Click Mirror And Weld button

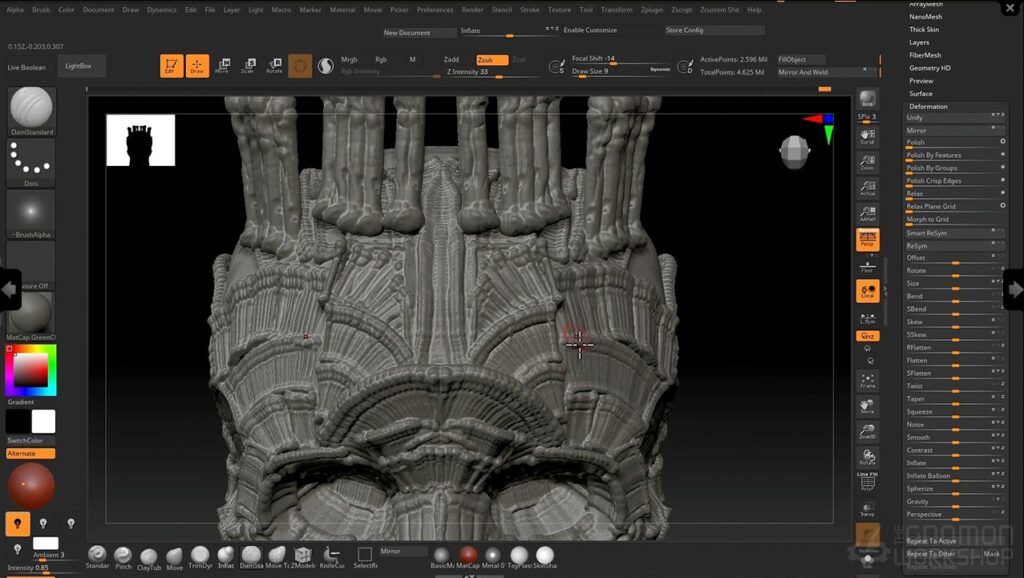click(x=827, y=72)
